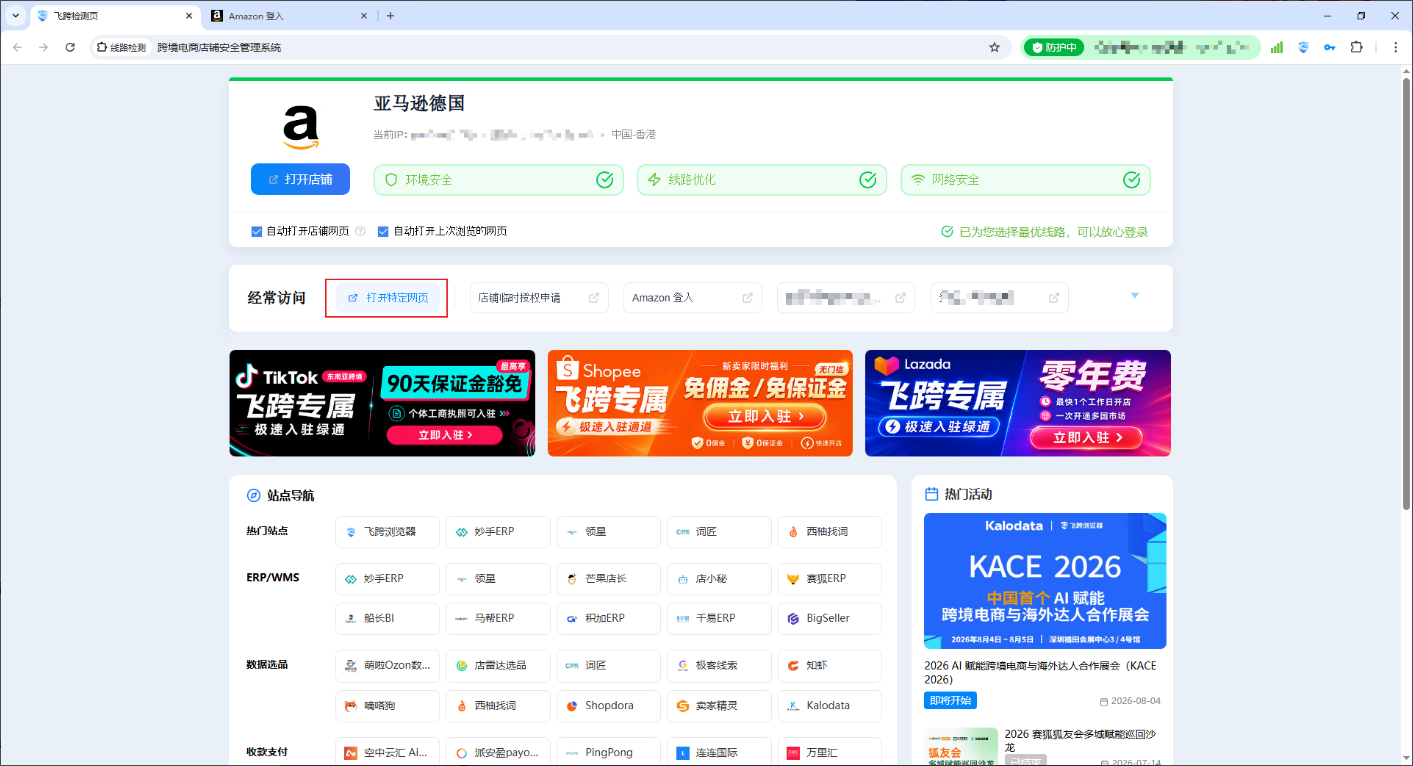The width and height of the screenshot is (1413, 766).
Task: Click the help icon beside 自动打开店铺网页
Action: click(360, 231)
